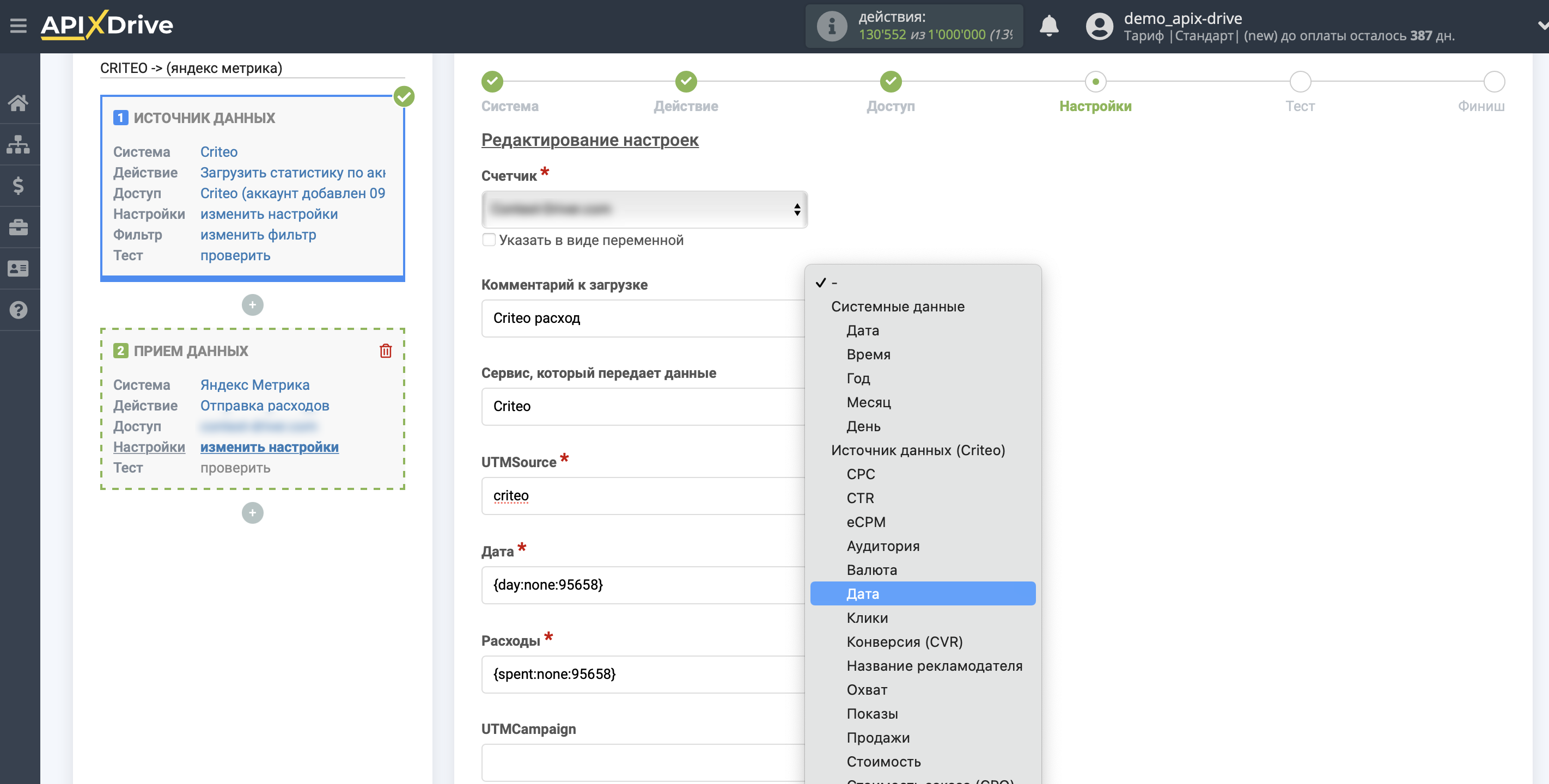The width and height of the screenshot is (1549, 784).
Task: Click the Тест step label
Action: coord(1300,106)
